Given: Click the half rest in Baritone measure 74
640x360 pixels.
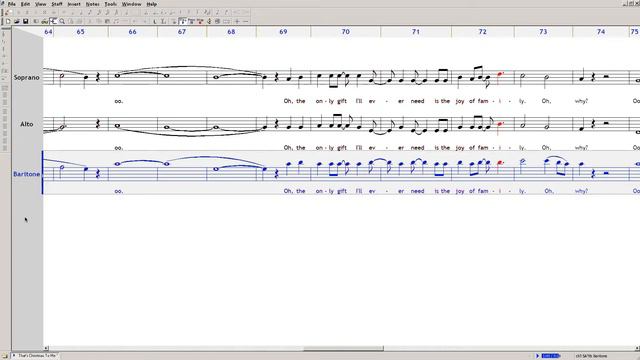Looking at the screenshot, I should [606, 173].
